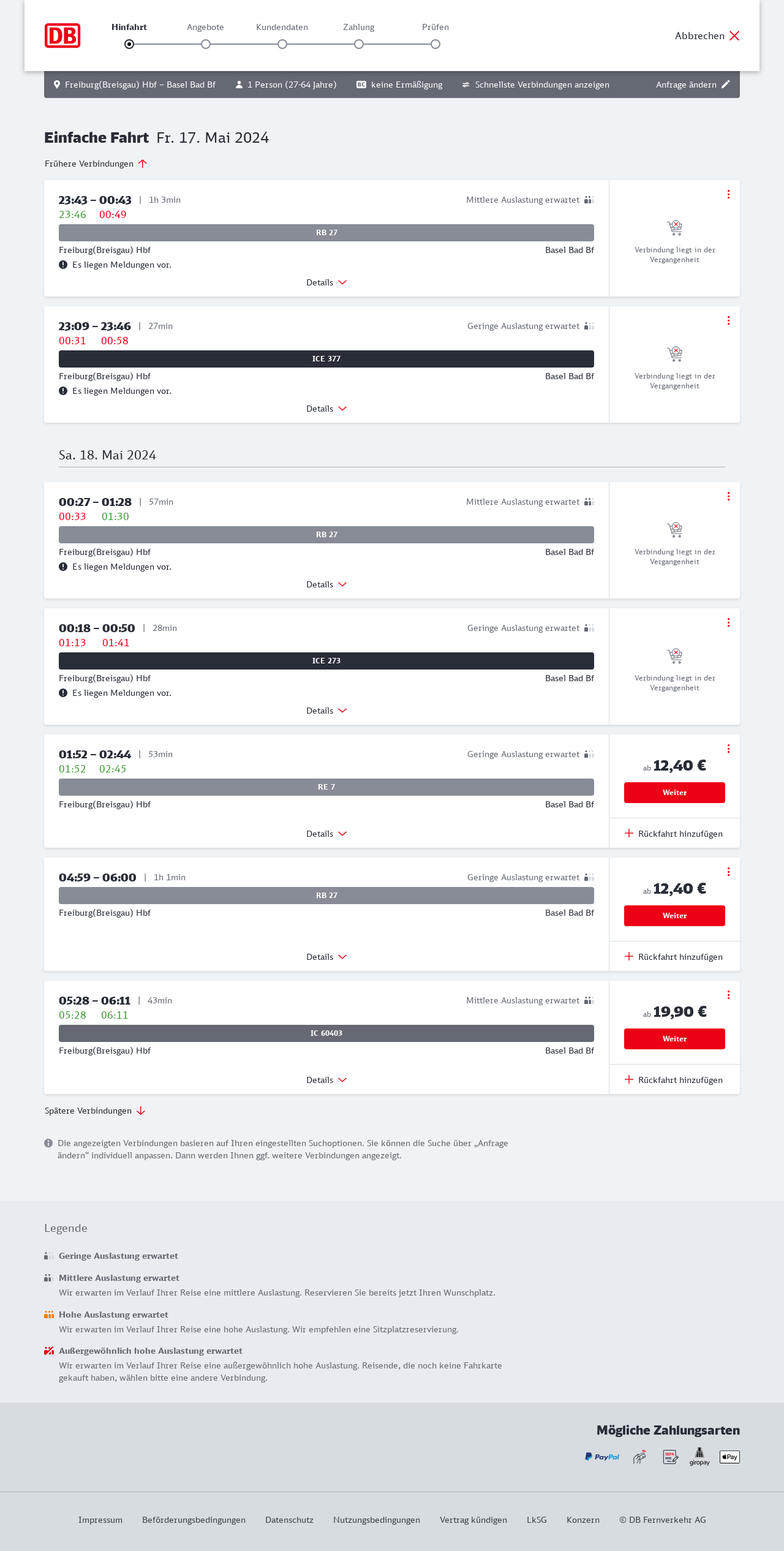This screenshot has height=1551, width=784.
Task: Open three-dot menu for RE 7 connection
Action: [728, 749]
